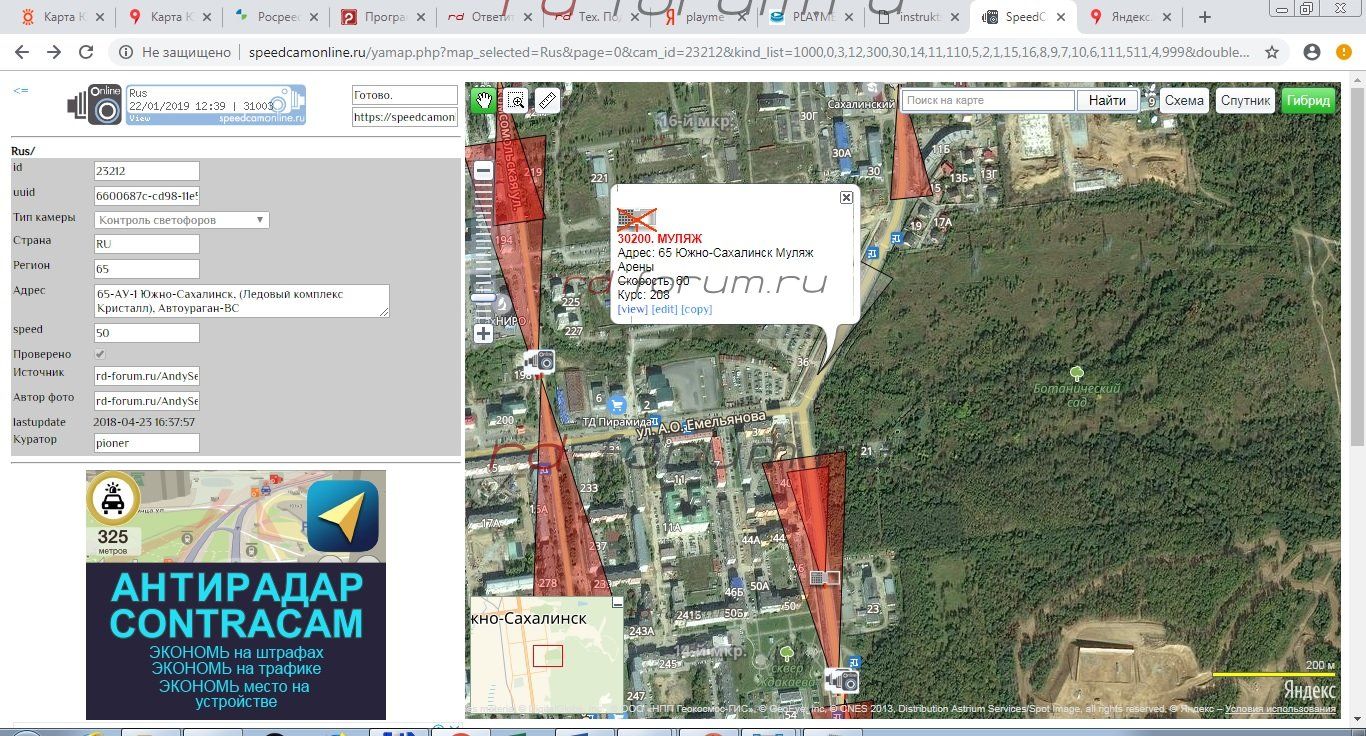This screenshot has width=1366, height=736.
Task: Open the Тип камеры dropdown
Action: click(182, 220)
